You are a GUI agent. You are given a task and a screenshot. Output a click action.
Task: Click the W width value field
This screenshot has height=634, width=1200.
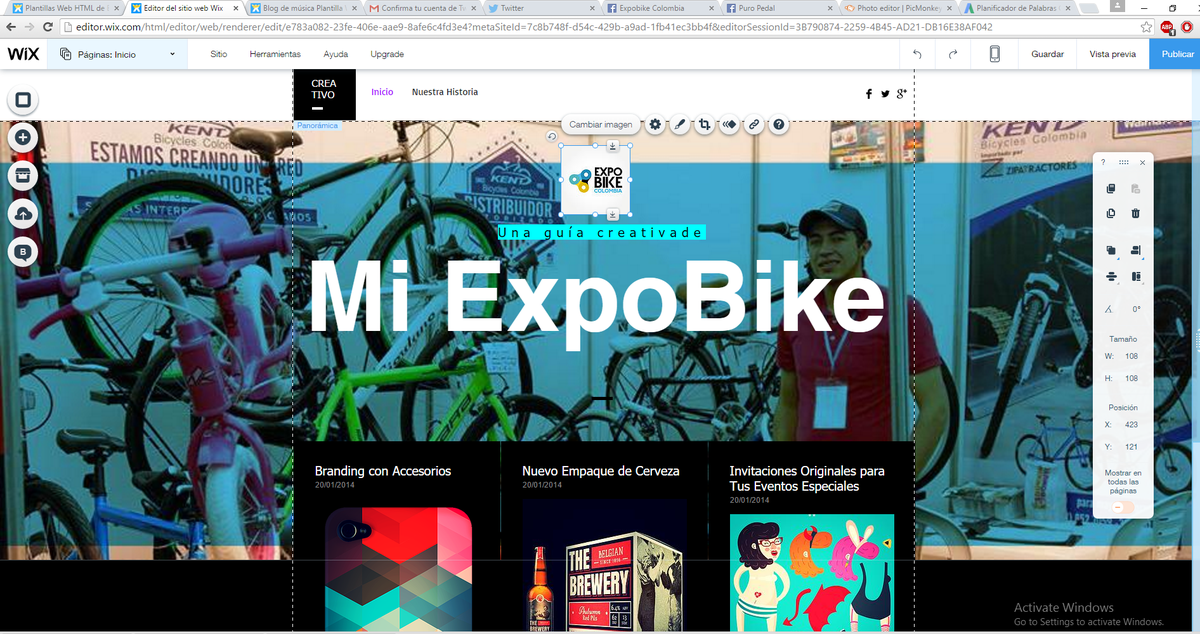pyautogui.click(x=1132, y=356)
